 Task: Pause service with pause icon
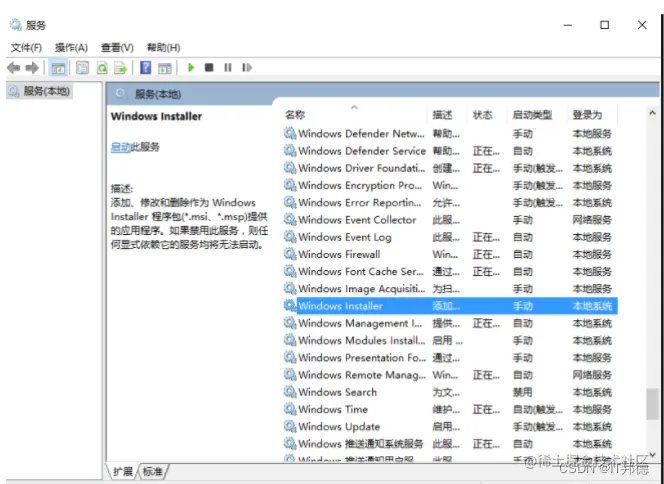click(x=228, y=67)
